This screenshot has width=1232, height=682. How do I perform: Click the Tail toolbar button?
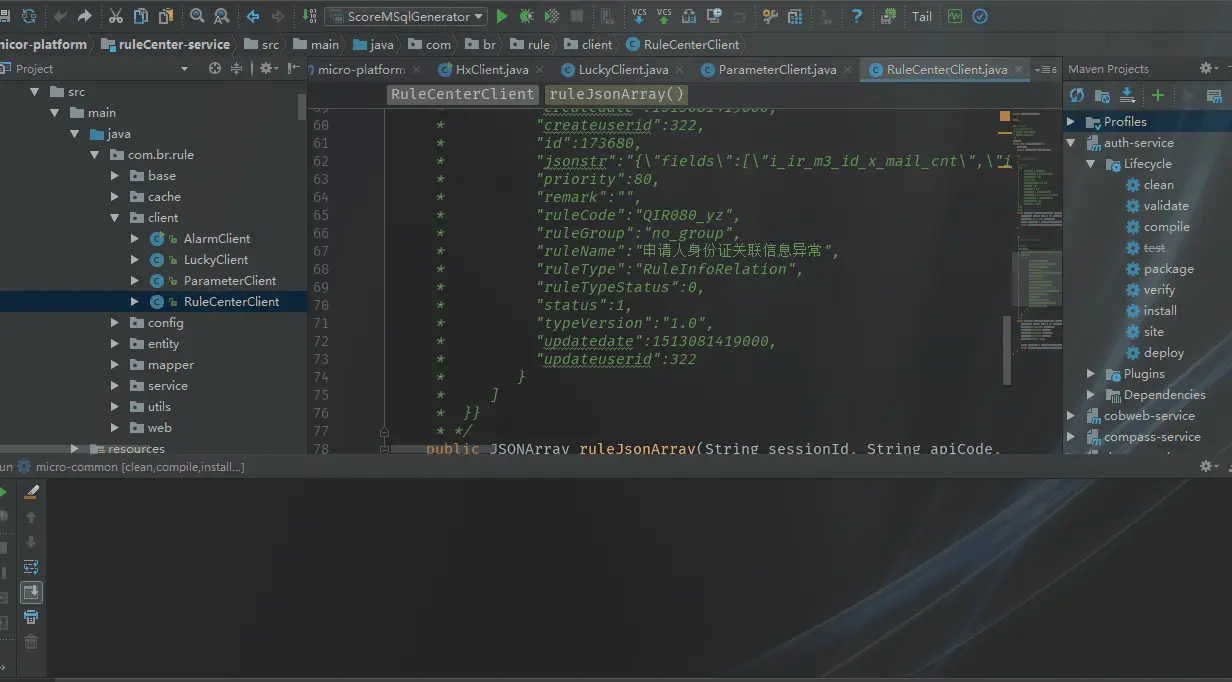(922, 16)
